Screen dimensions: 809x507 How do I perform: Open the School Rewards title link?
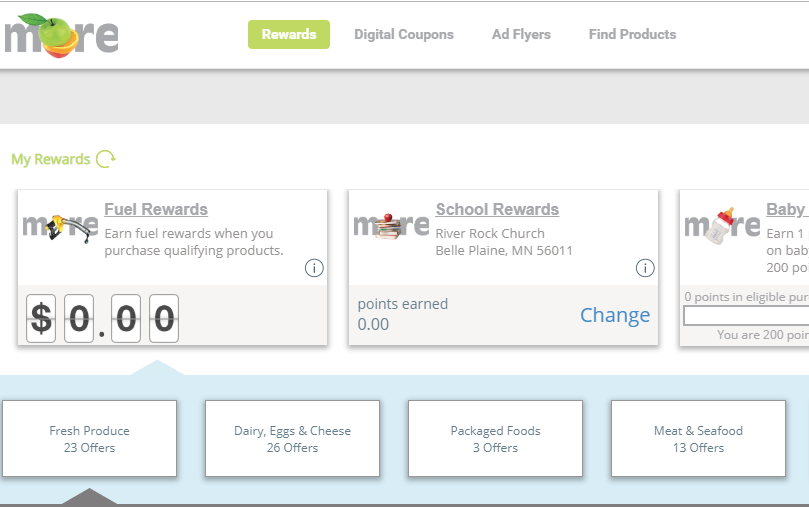click(x=497, y=210)
